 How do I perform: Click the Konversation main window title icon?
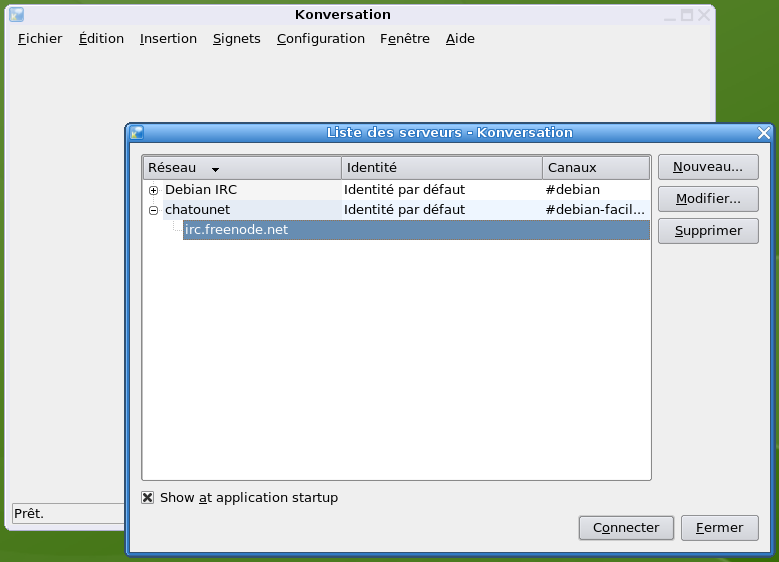tap(15, 15)
